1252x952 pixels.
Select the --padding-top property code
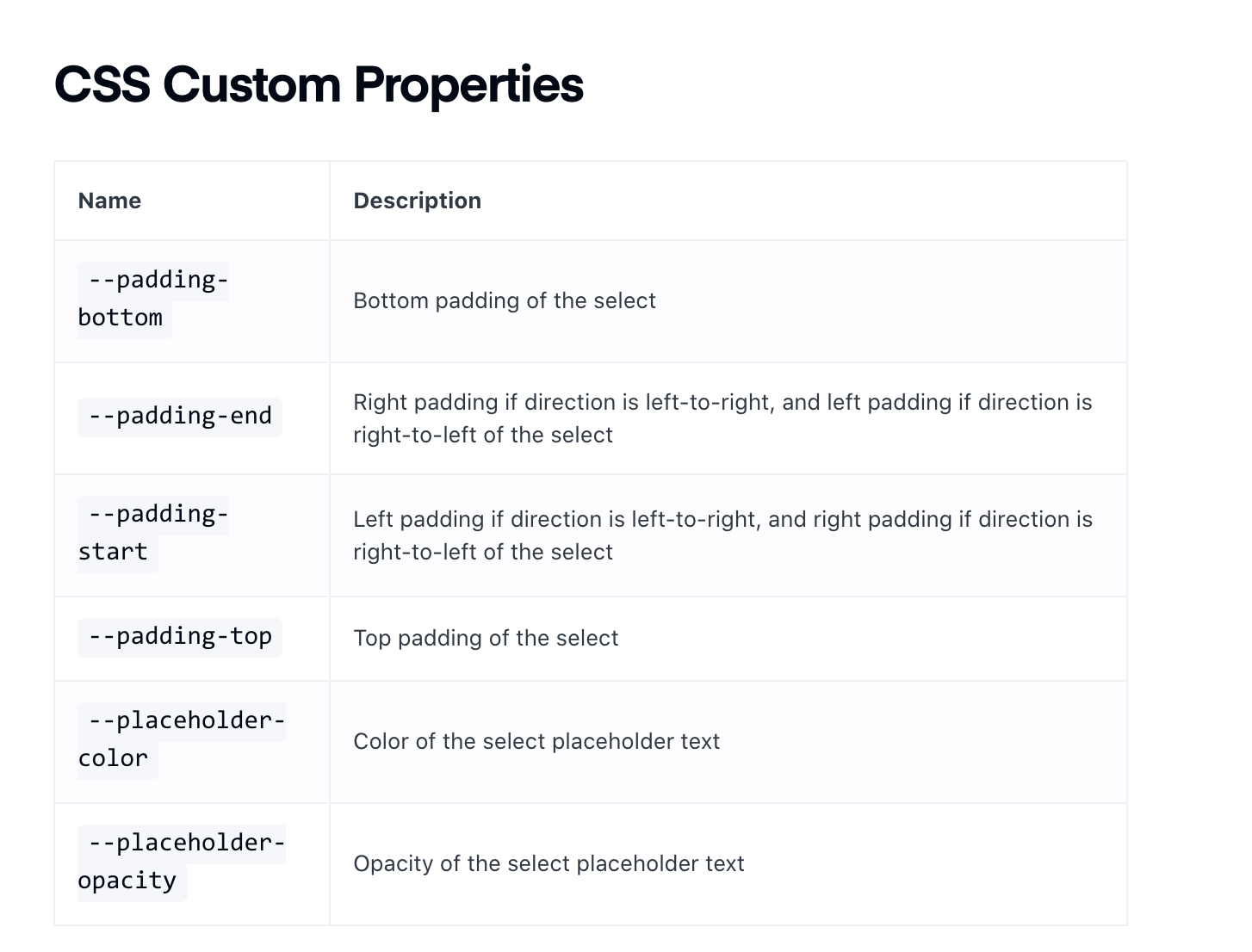(180, 637)
